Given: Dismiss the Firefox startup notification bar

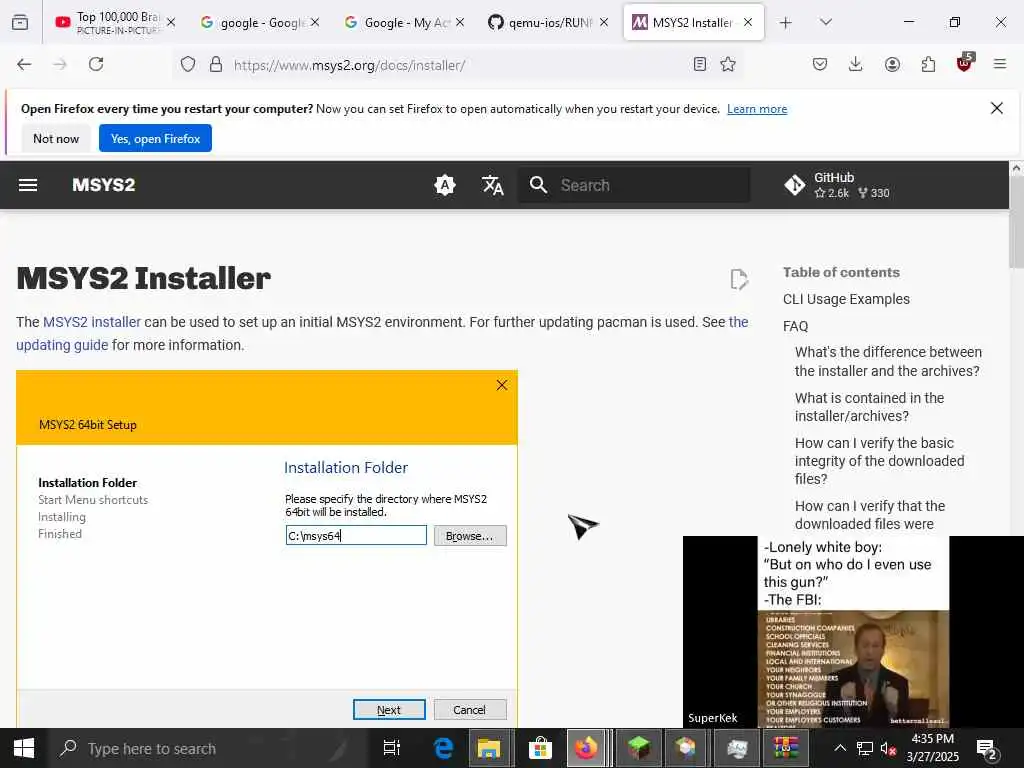Looking at the screenshot, I should [x=997, y=108].
